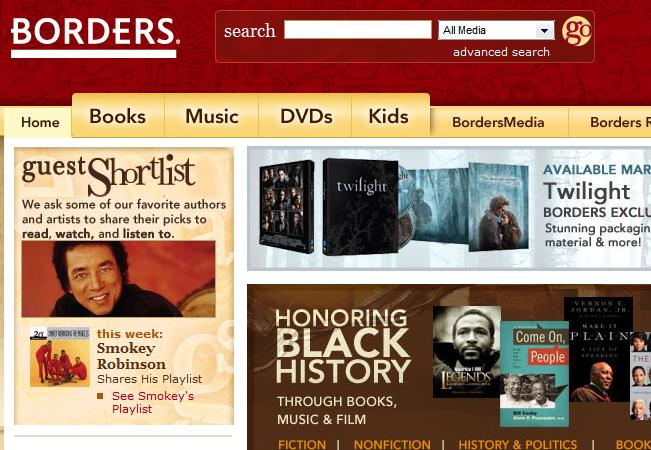651x450 pixels.
Task: Open the Legends album cover
Action: [467, 352]
